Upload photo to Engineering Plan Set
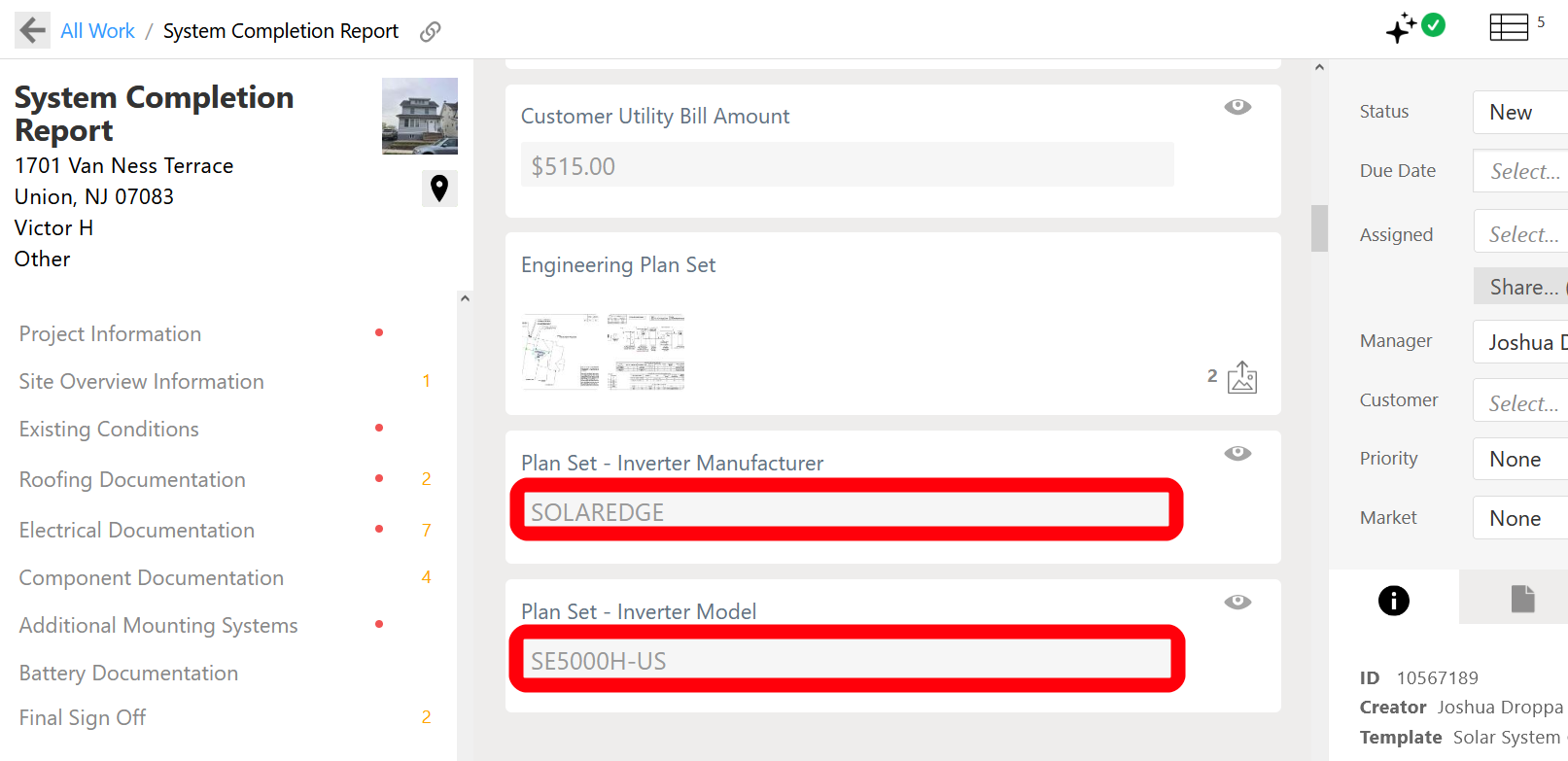1568x761 pixels. pyautogui.click(x=1242, y=377)
